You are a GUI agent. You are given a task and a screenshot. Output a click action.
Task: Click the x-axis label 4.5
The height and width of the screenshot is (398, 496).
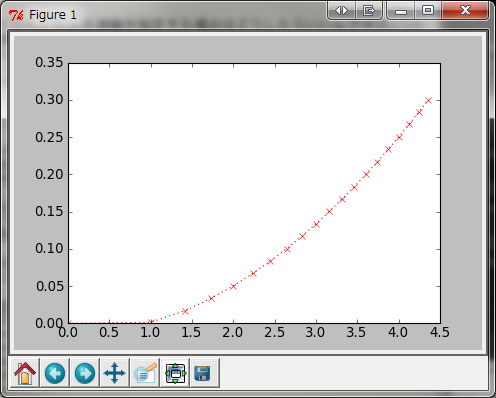tap(440, 332)
